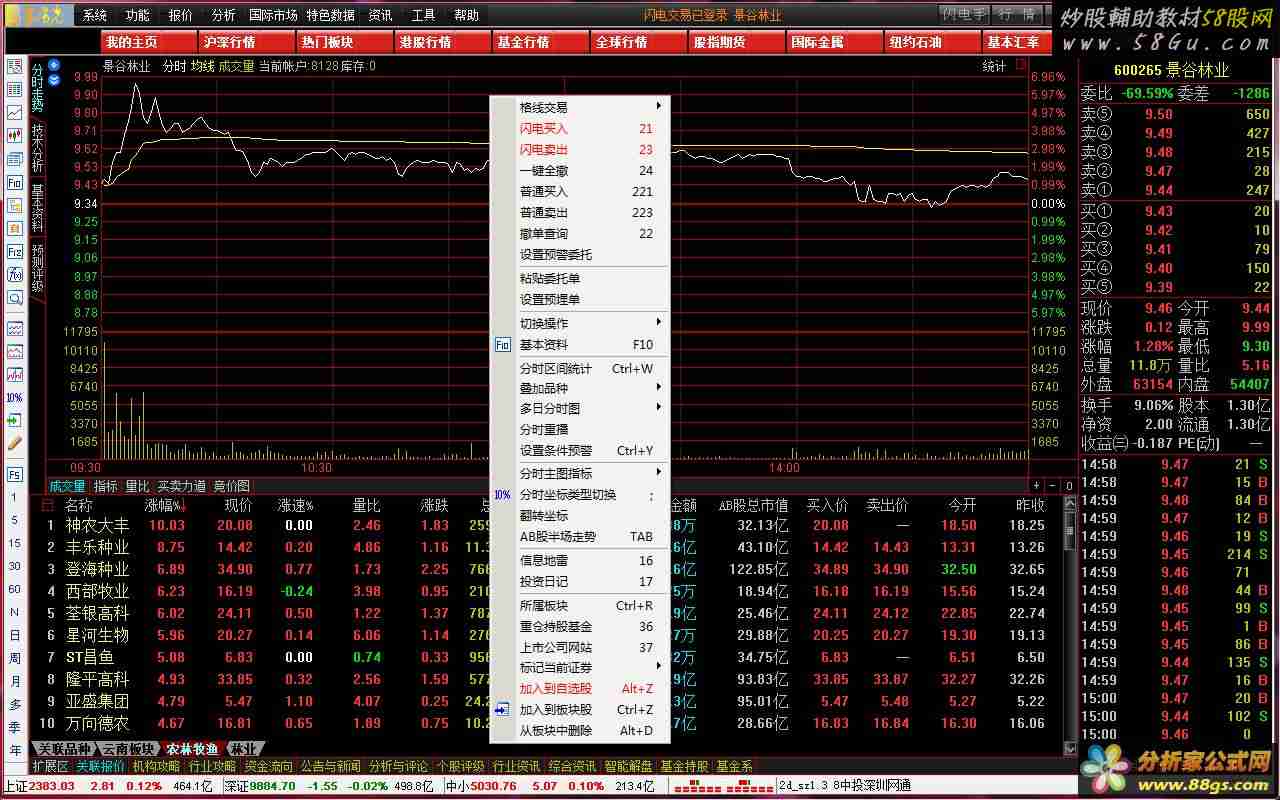
Task: Click the F10 icon in the left sidebar
Action: click(15, 183)
